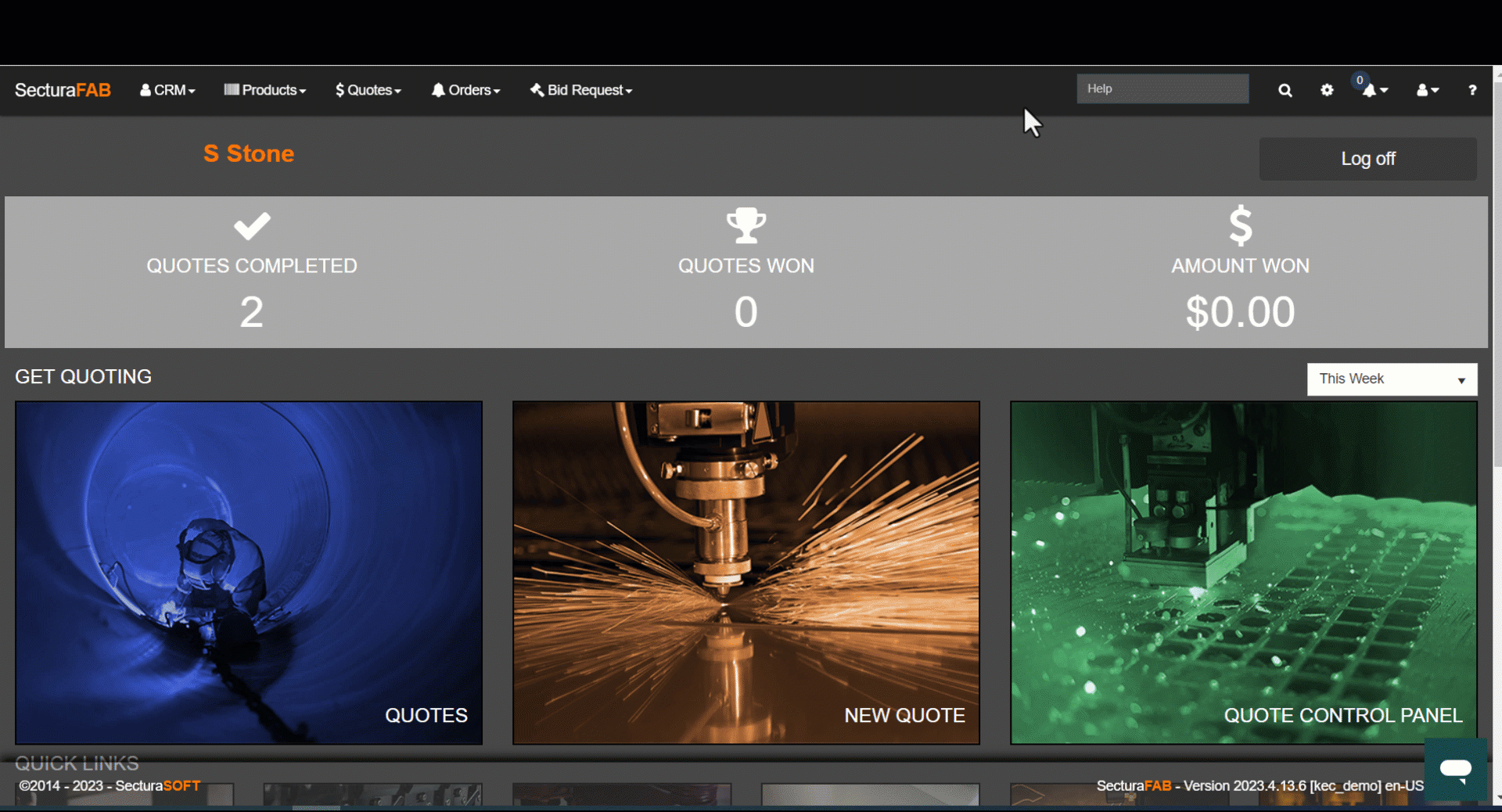Click the Quotes Completed checkmark icon
The width and height of the screenshot is (1502, 812).
point(251,226)
